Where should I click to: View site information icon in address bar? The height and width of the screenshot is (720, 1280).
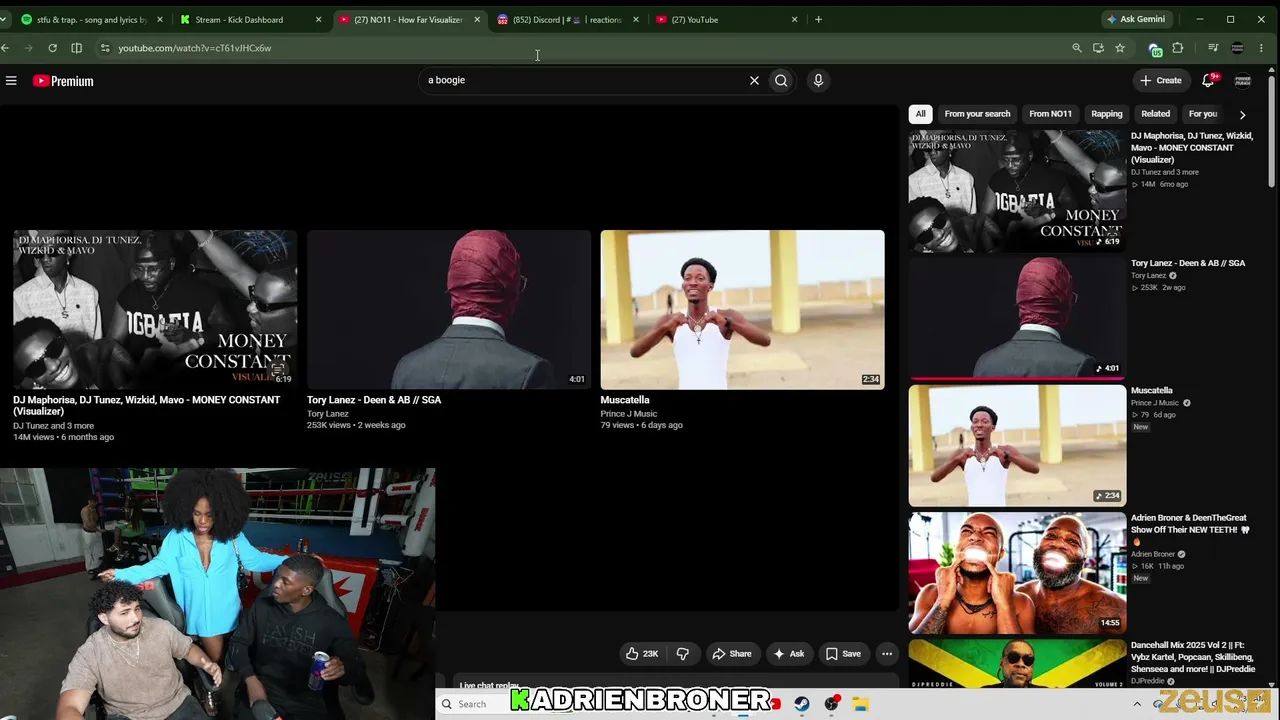point(105,48)
